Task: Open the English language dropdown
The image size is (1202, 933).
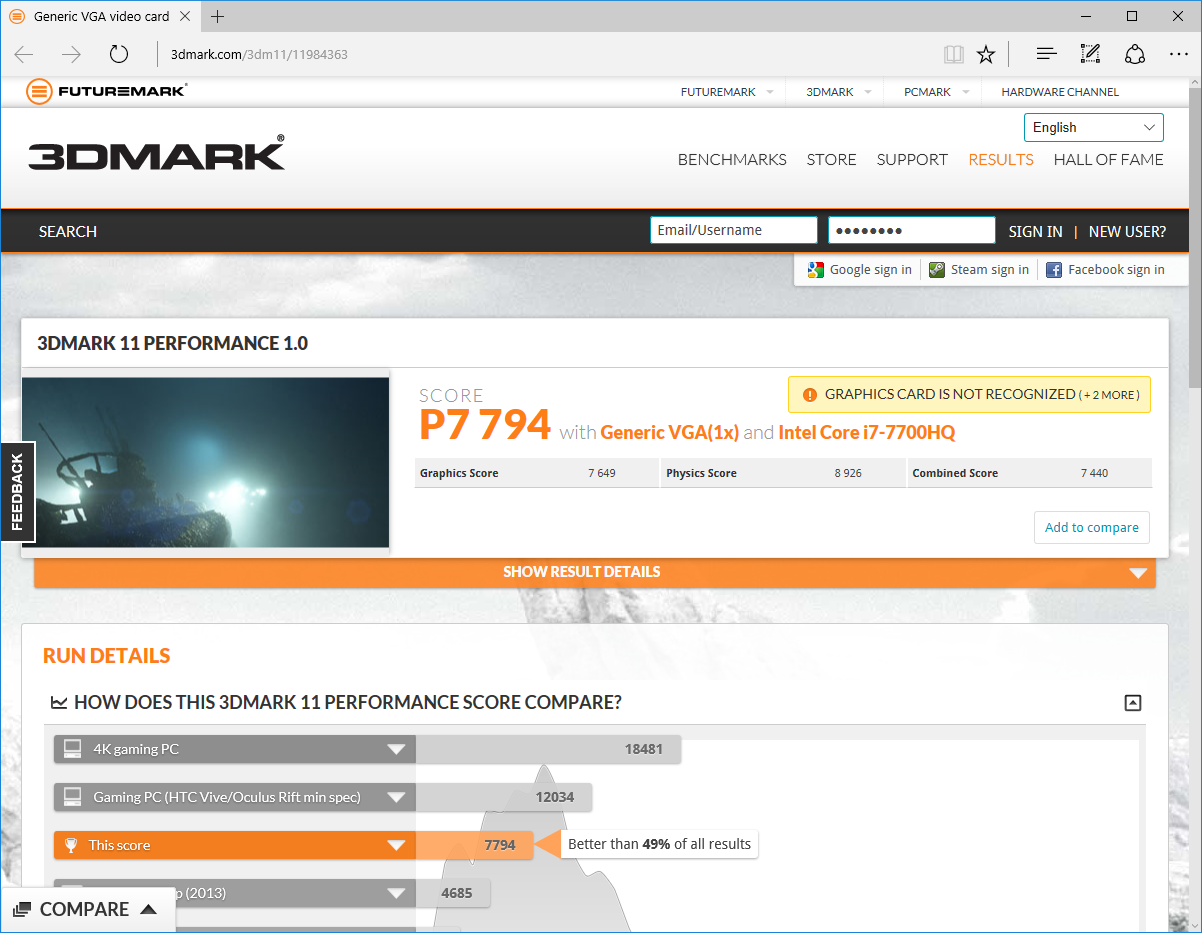Action: click(x=1094, y=127)
